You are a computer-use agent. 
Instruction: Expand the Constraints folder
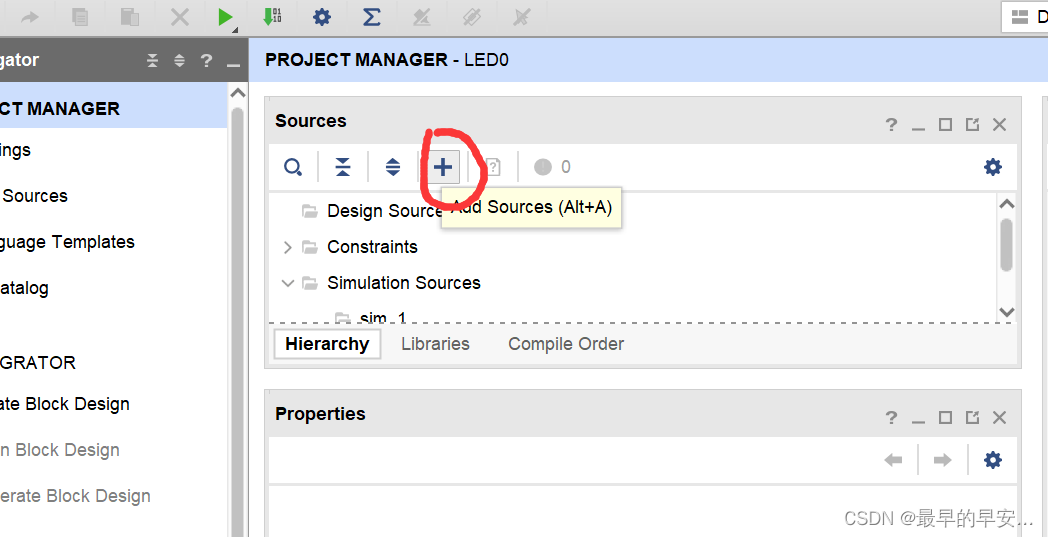(x=288, y=247)
